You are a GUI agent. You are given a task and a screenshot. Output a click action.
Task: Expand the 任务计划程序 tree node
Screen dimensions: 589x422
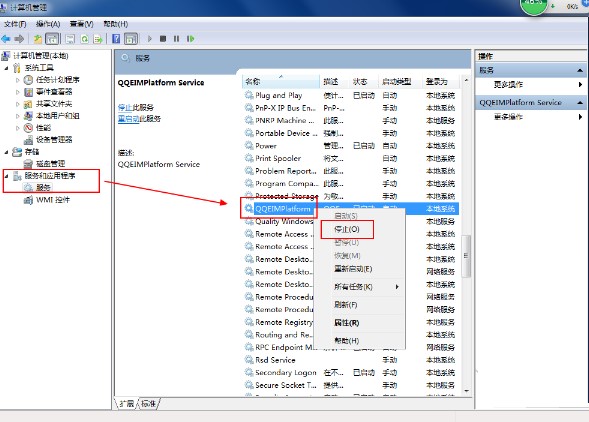coord(17,80)
